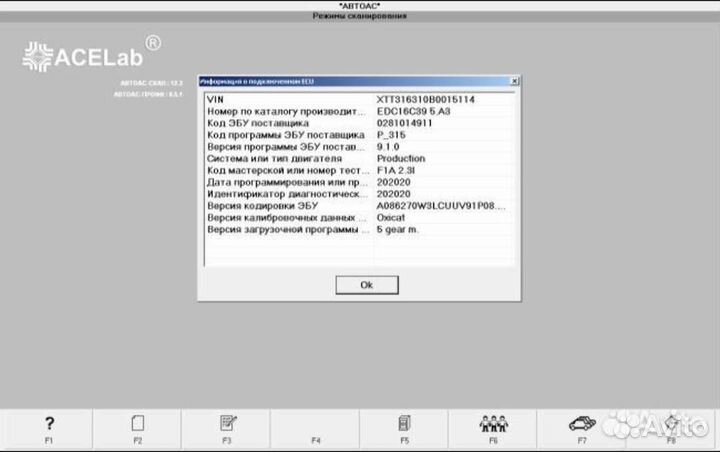Image resolution: width=720 pixels, height=452 pixels.
Task: Open the F3 notepad with pencil icon
Action: [x=227, y=423]
